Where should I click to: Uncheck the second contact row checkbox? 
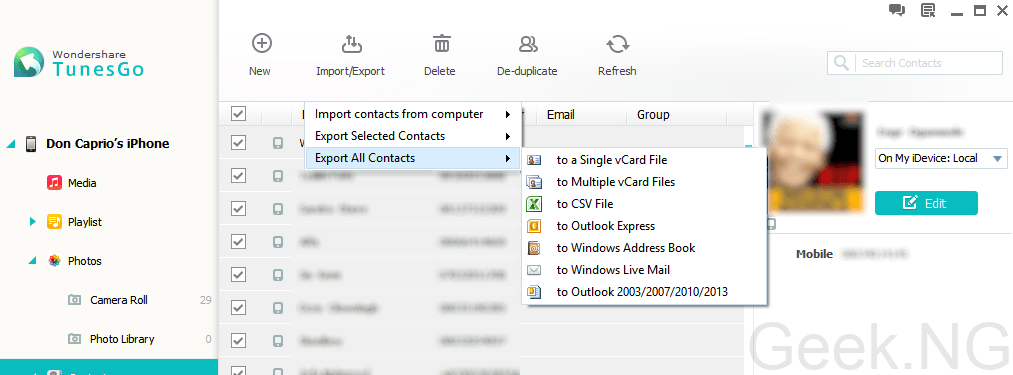[x=238, y=176]
